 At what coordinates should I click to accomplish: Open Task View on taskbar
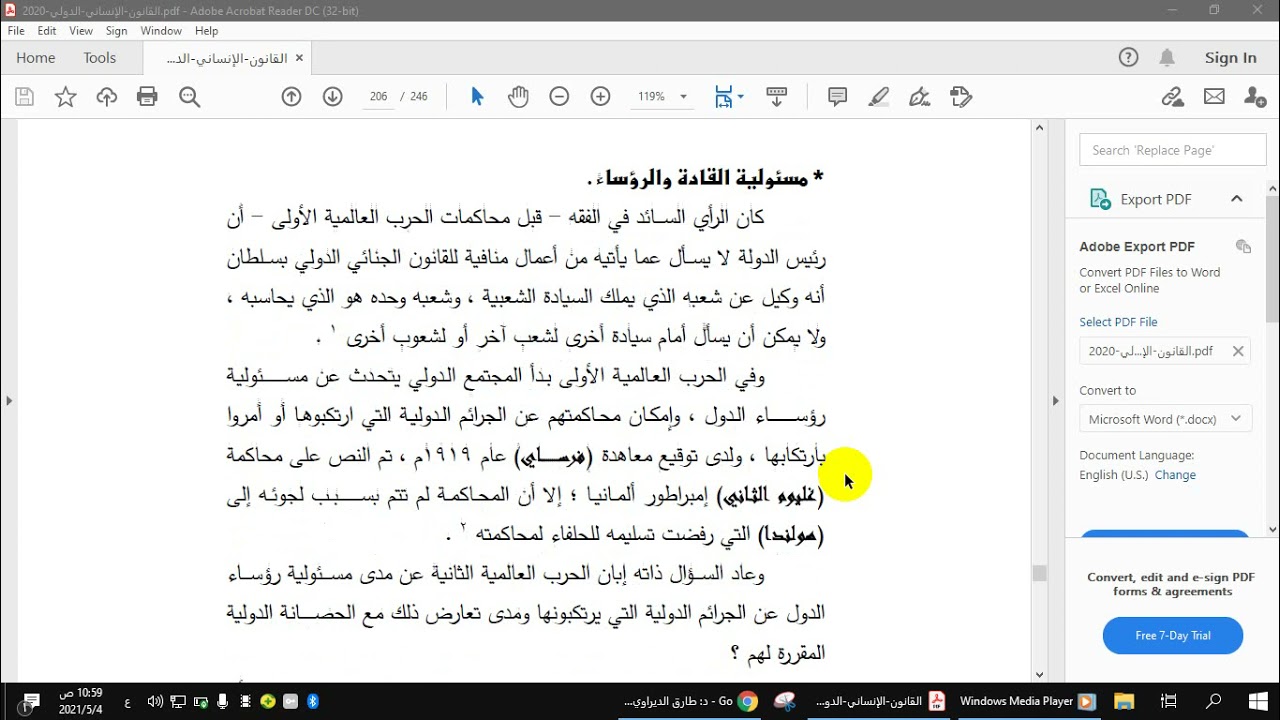1168,701
